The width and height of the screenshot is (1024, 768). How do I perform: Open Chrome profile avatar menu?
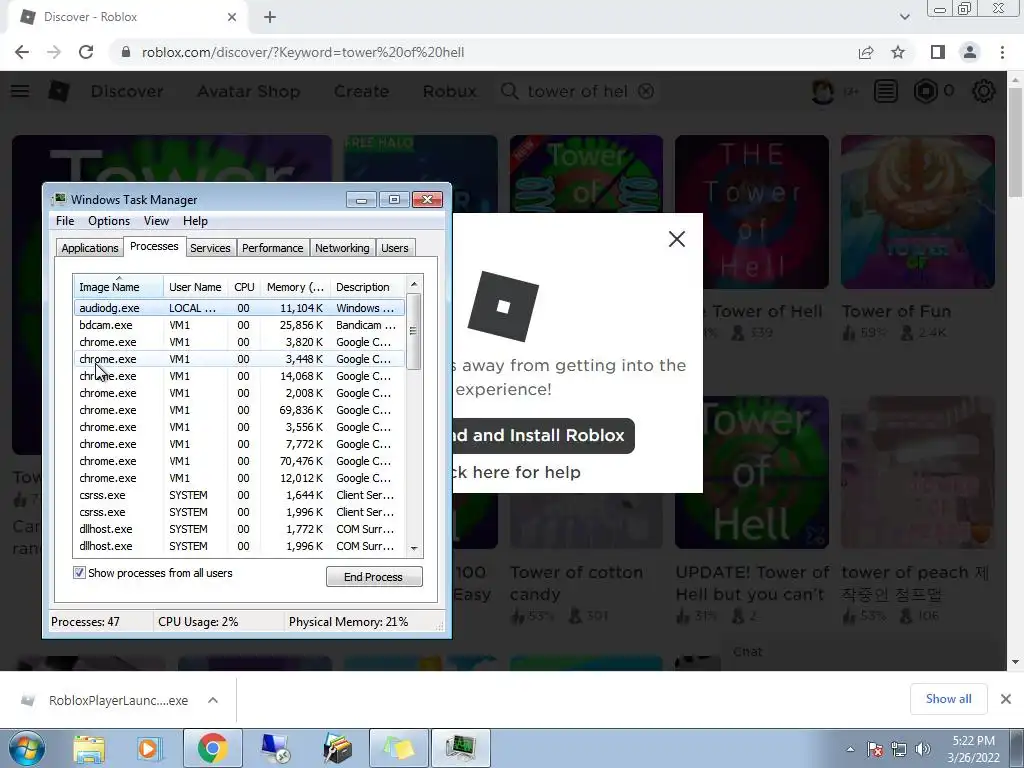pos(970,52)
